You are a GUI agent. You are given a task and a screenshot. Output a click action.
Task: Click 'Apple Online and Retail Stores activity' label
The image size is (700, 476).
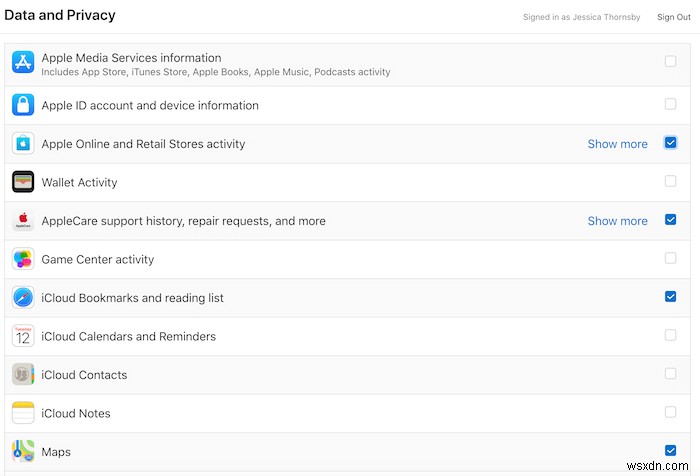point(143,144)
